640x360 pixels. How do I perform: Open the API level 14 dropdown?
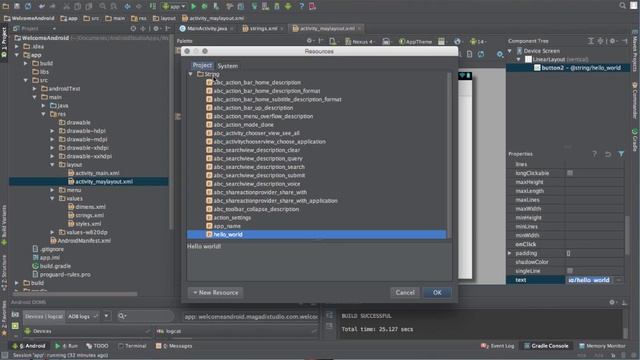tap(478, 41)
